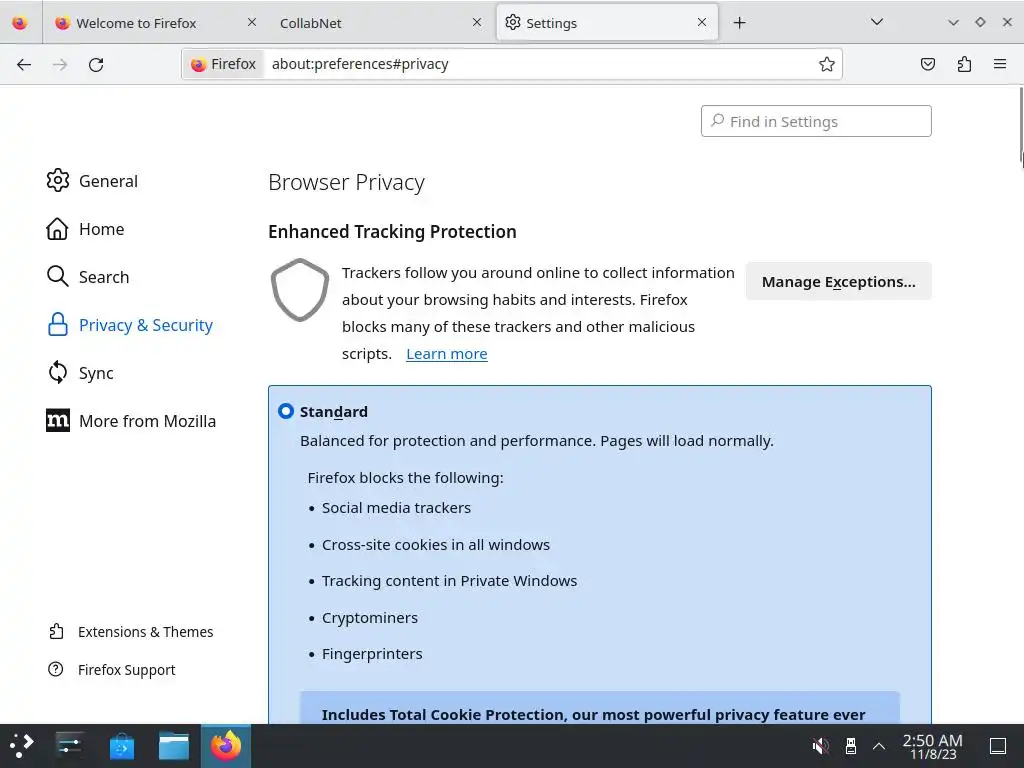The width and height of the screenshot is (1024, 768).
Task: Open the Firefox Support link
Action: point(127,670)
